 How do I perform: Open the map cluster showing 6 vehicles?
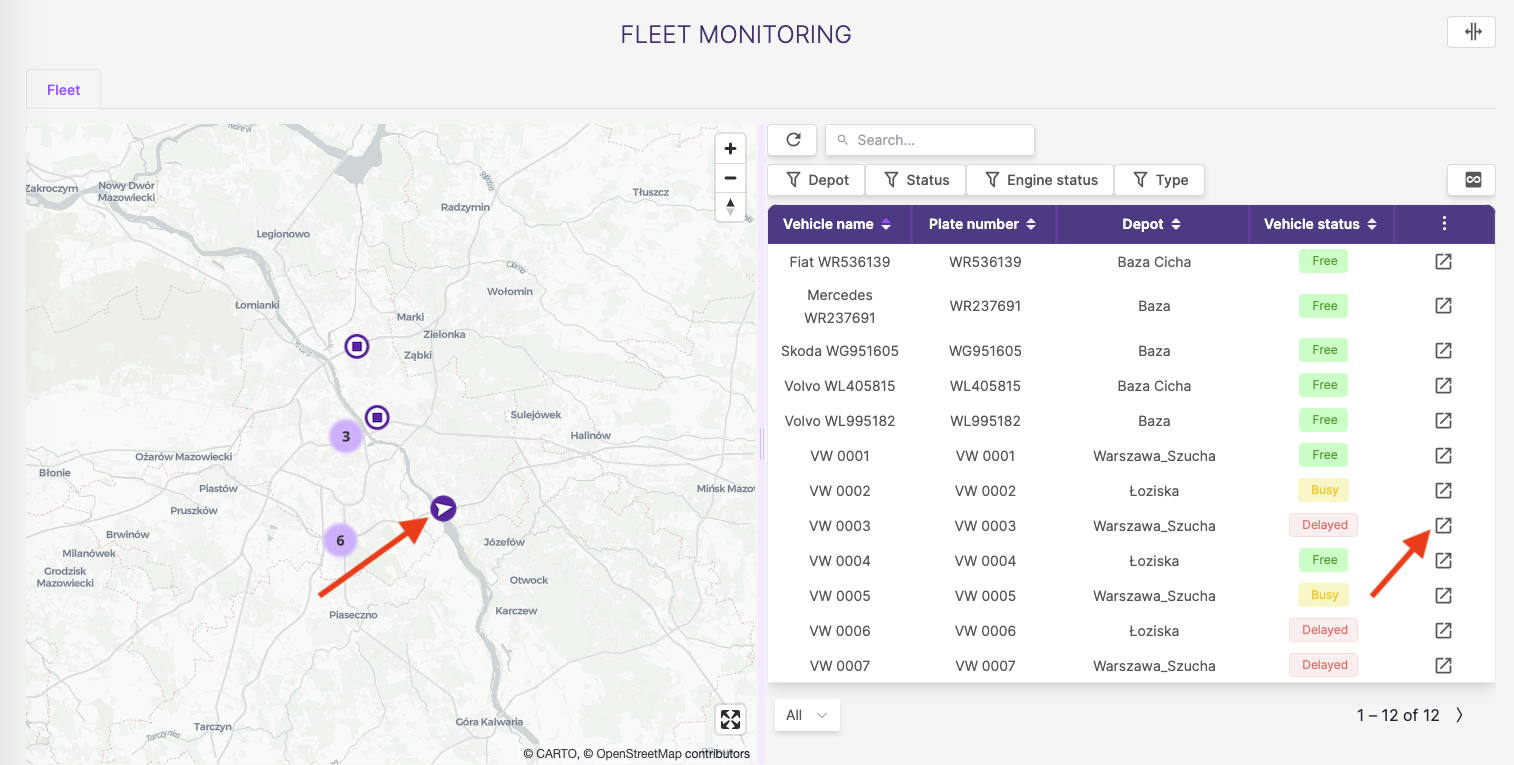point(340,541)
